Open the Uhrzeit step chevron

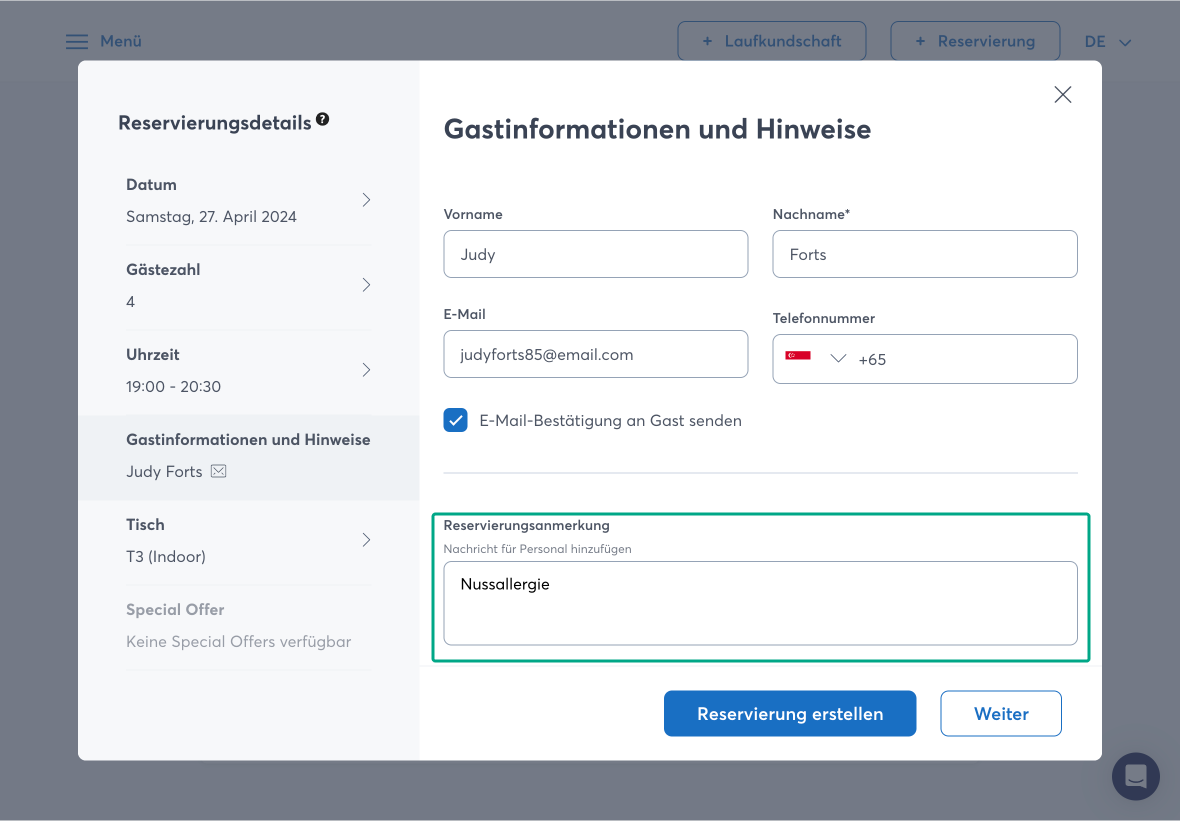tap(366, 370)
